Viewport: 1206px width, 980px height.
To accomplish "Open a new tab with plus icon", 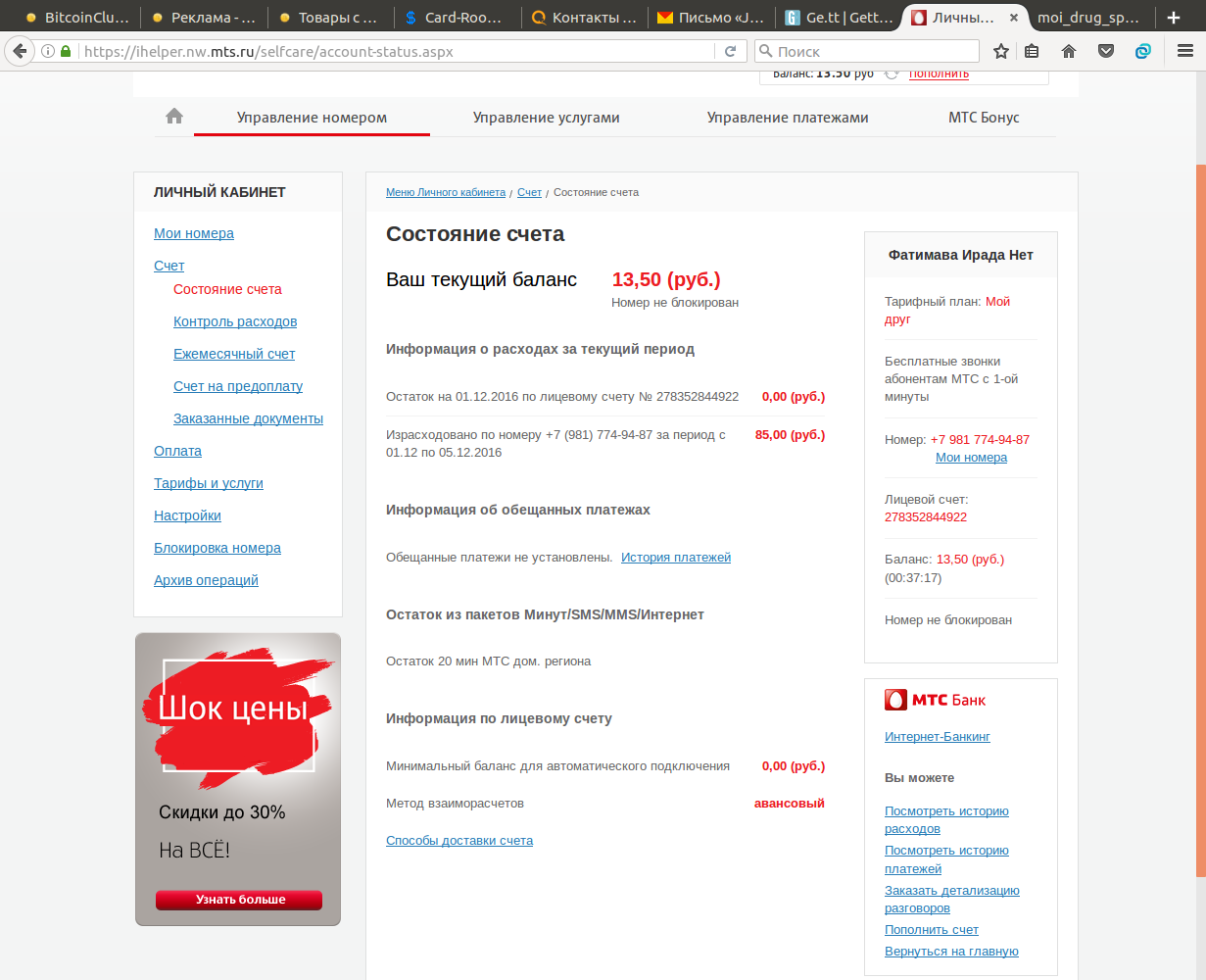I will [x=1174, y=18].
